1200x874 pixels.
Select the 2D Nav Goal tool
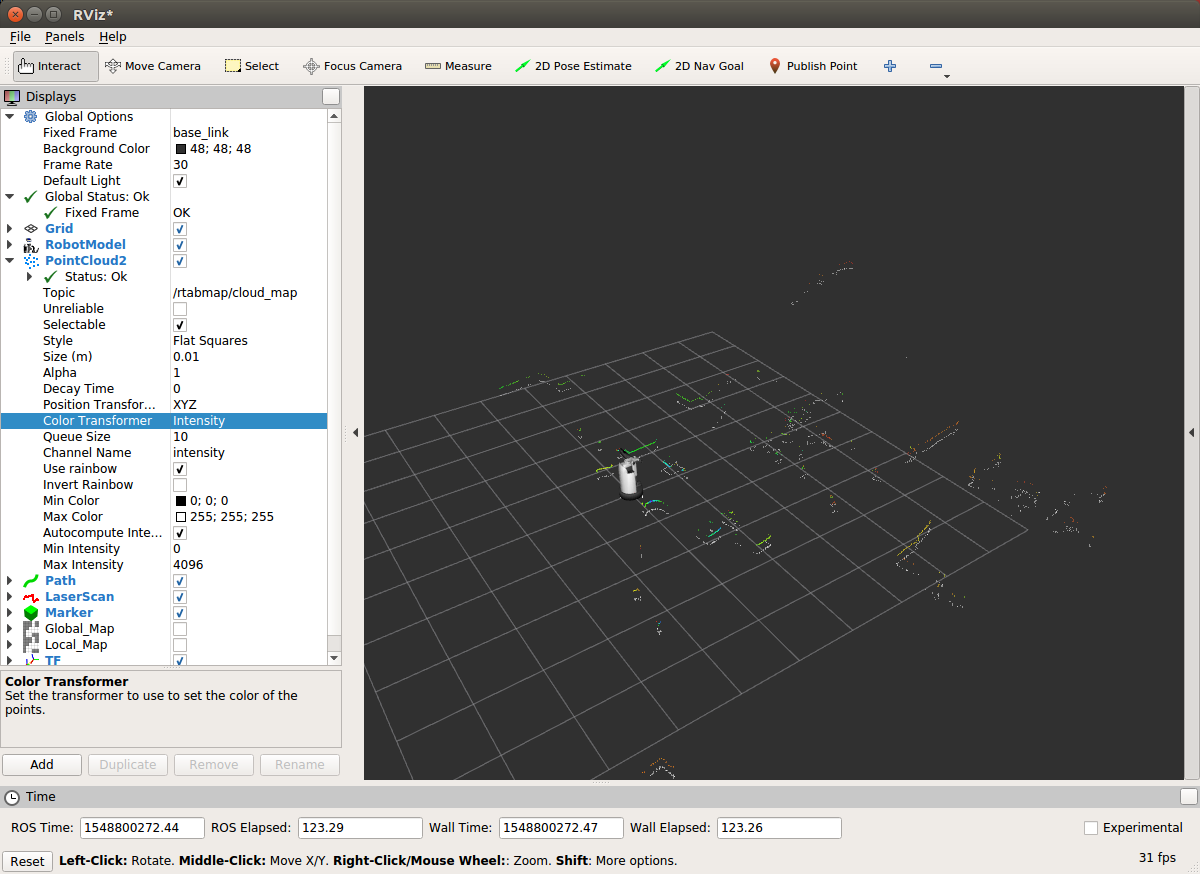[699, 66]
